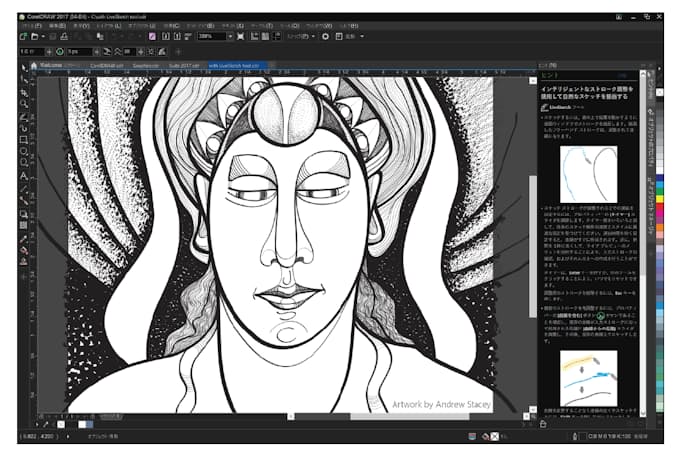This screenshot has height=463, width=680.
Task: Click the blue stroke merge thumbnail
Action: [588, 378]
